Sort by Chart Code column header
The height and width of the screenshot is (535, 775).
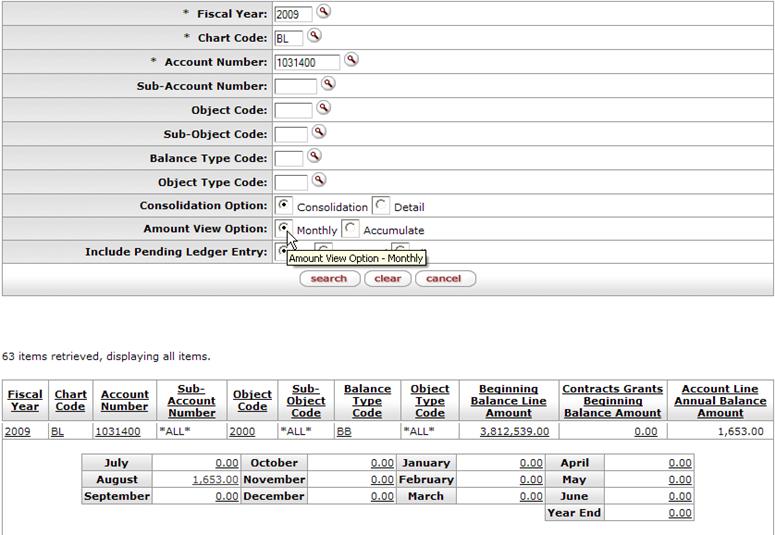(x=70, y=401)
